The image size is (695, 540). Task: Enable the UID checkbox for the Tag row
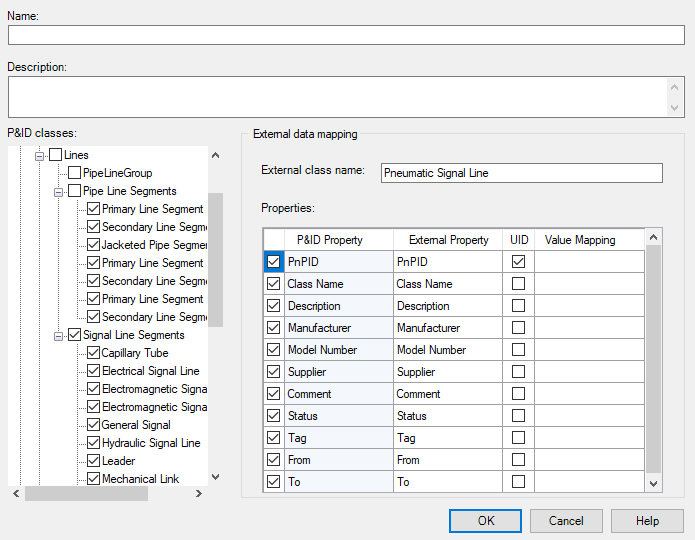tap(518, 438)
